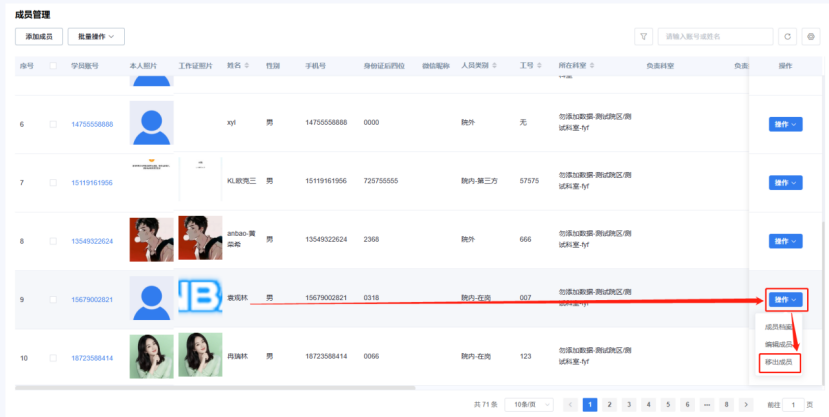The height and width of the screenshot is (417, 829).
Task: Open account link 18723588414
Action: click(x=92, y=358)
